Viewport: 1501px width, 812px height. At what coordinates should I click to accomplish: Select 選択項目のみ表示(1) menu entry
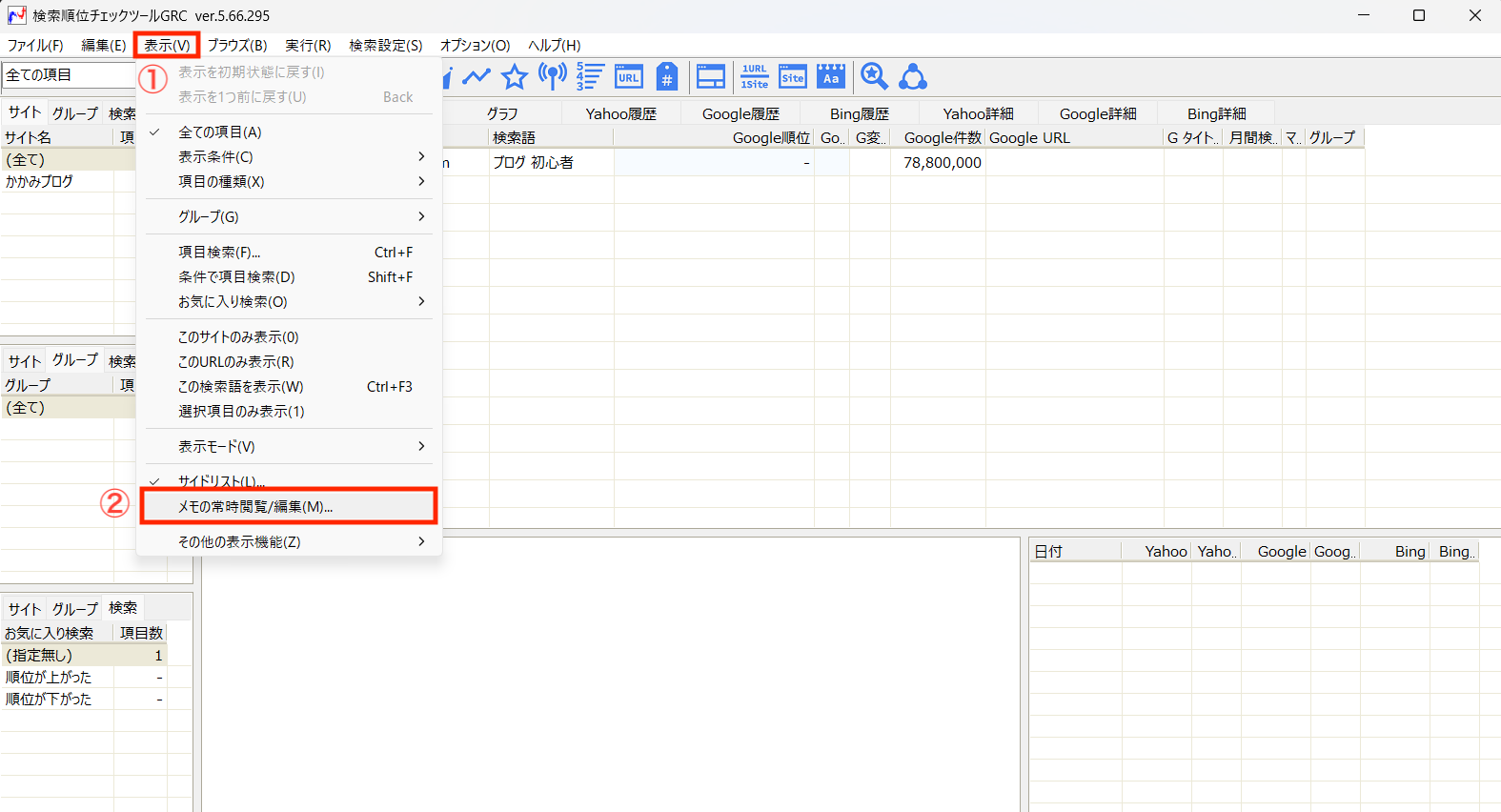tap(289, 411)
